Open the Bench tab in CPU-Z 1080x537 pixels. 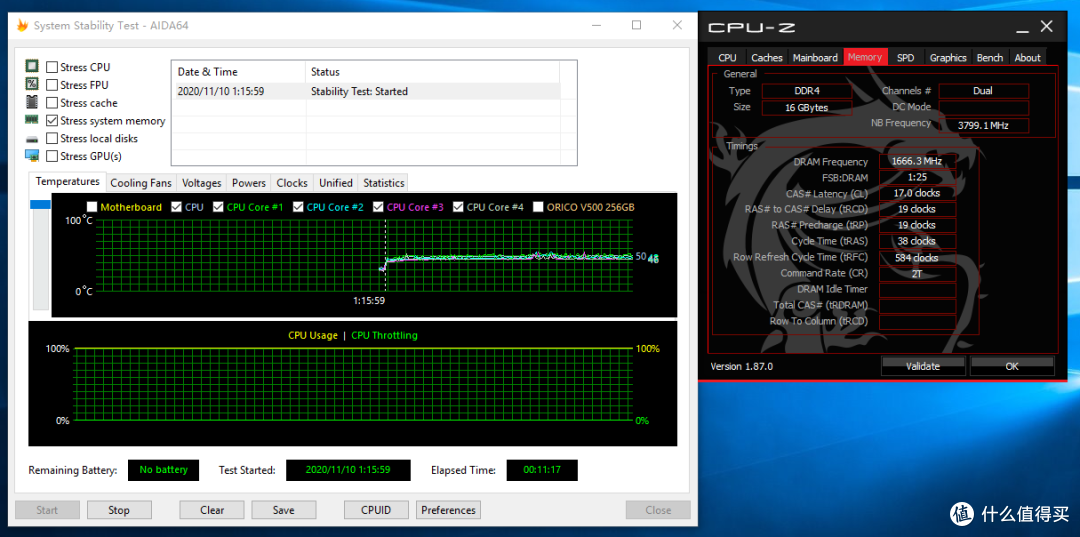[990, 58]
